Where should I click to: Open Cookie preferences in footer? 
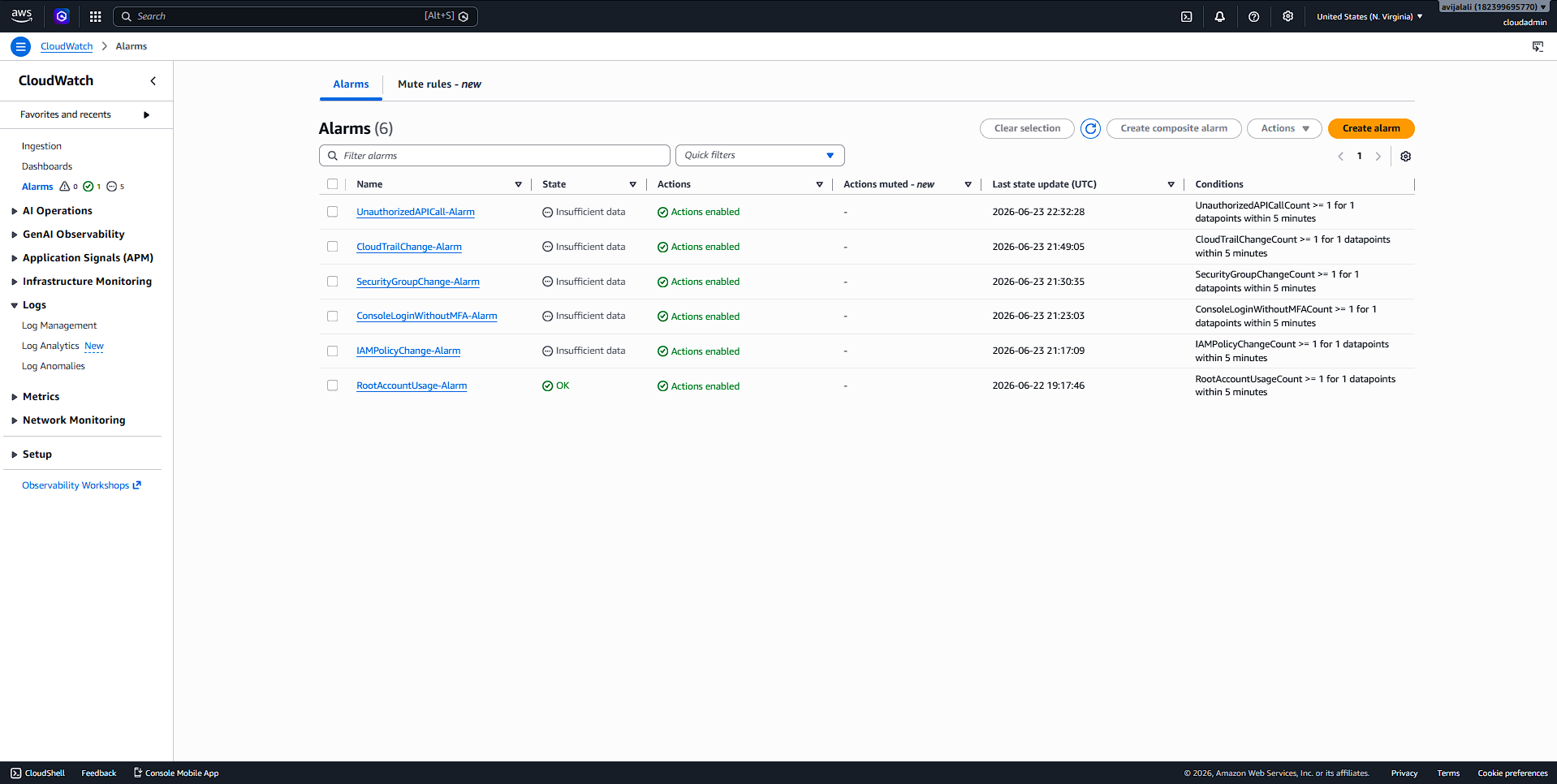pos(1512,773)
